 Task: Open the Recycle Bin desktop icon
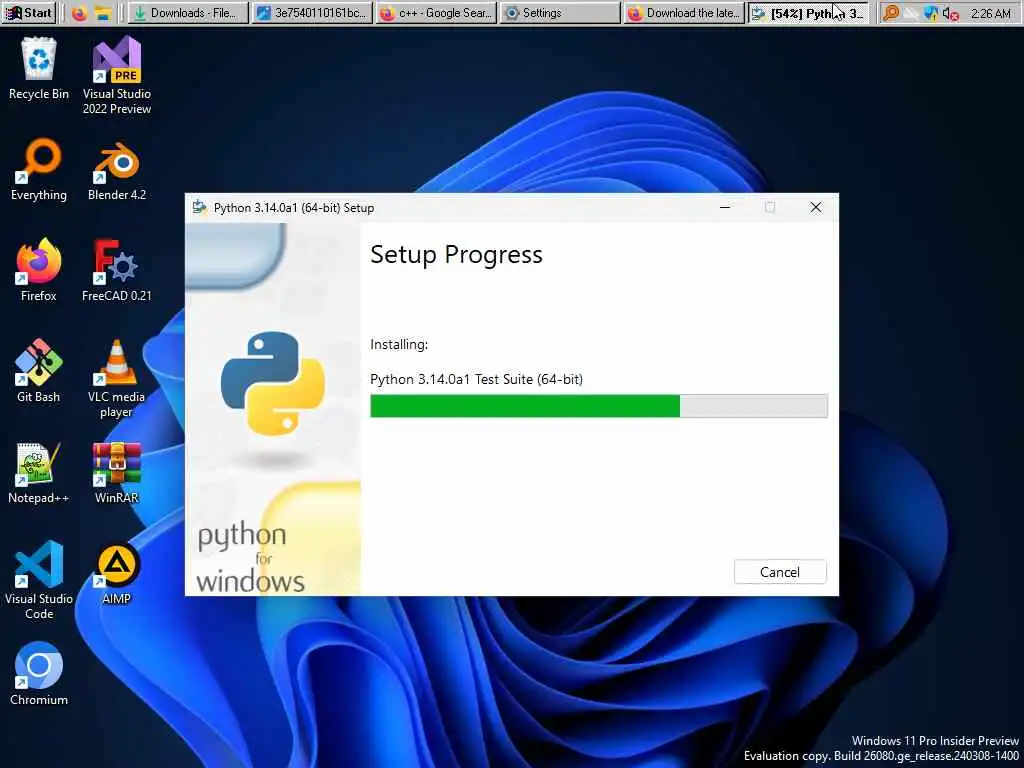pos(39,68)
